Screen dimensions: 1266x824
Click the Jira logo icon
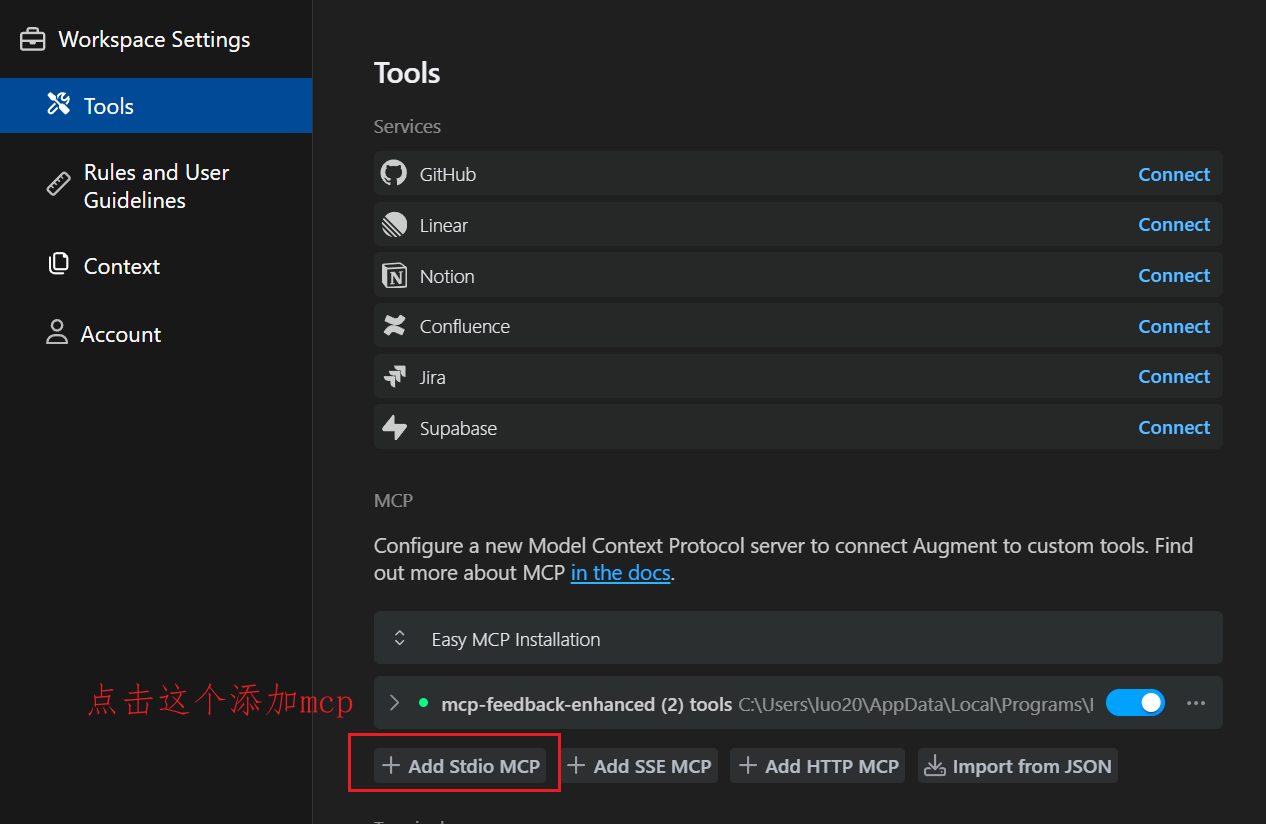tap(394, 377)
